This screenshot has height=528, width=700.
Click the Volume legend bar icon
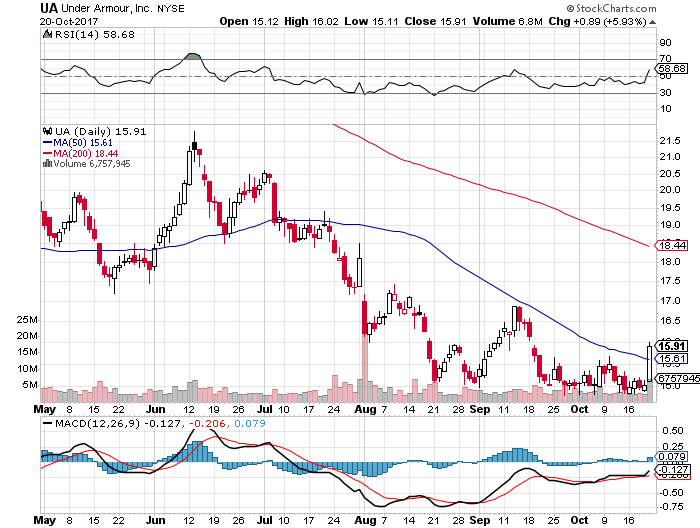(45, 164)
